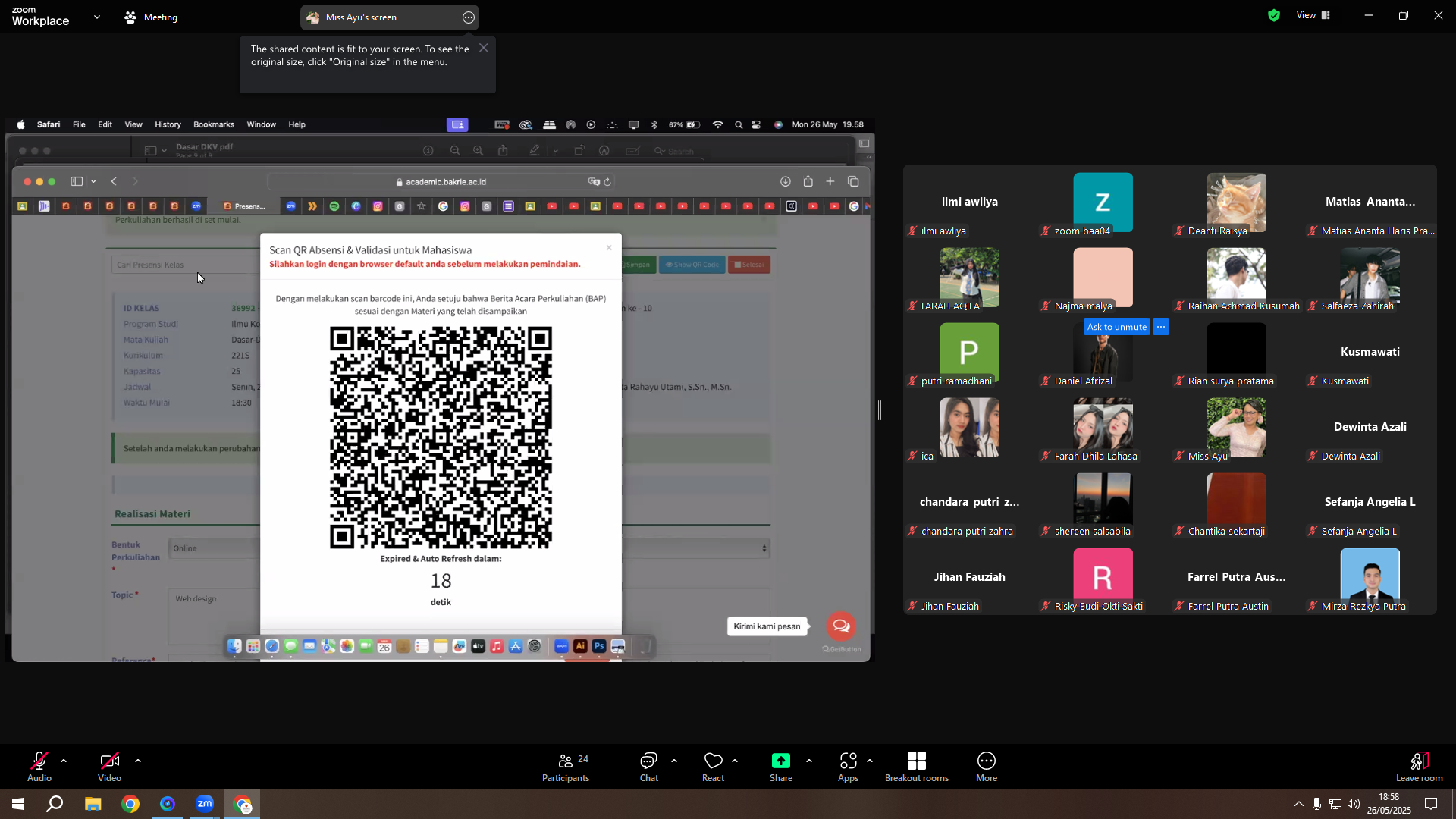The image size is (1456, 819).
Task: Select putri ramadhani's participant tile
Action: click(969, 353)
